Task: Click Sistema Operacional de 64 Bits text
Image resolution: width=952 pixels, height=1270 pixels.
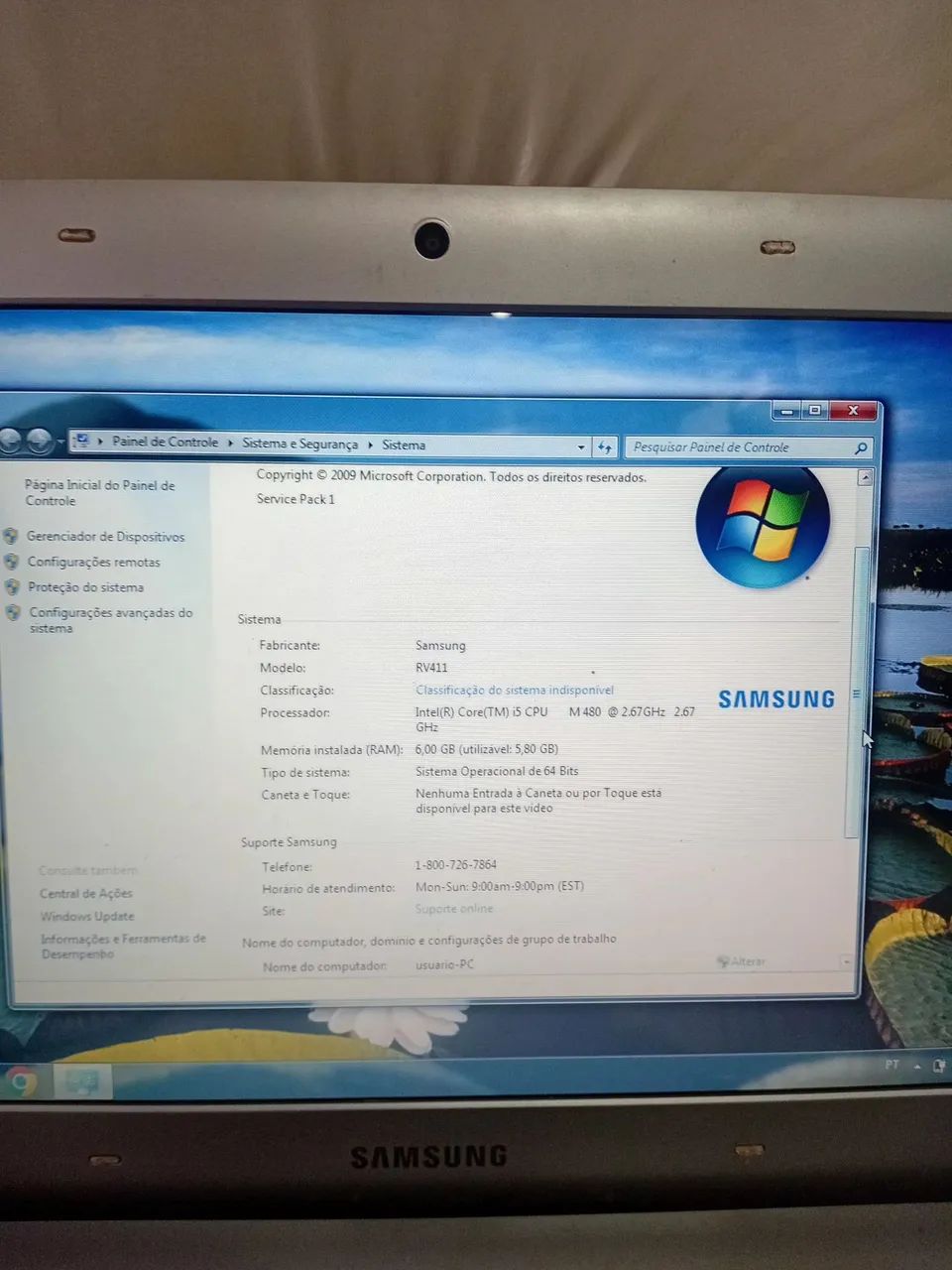Action: pyautogui.click(x=497, y=771)
